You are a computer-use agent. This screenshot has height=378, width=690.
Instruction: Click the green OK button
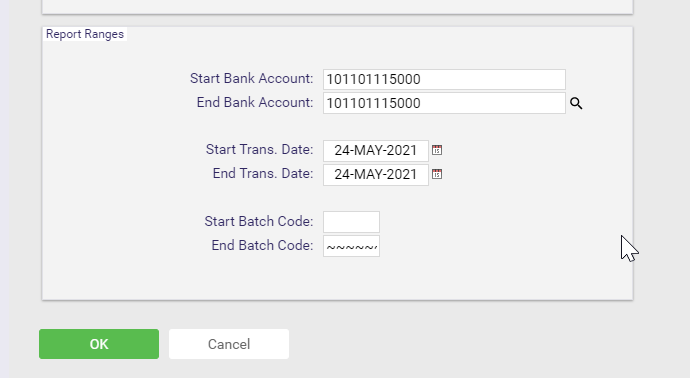point(99,344)
